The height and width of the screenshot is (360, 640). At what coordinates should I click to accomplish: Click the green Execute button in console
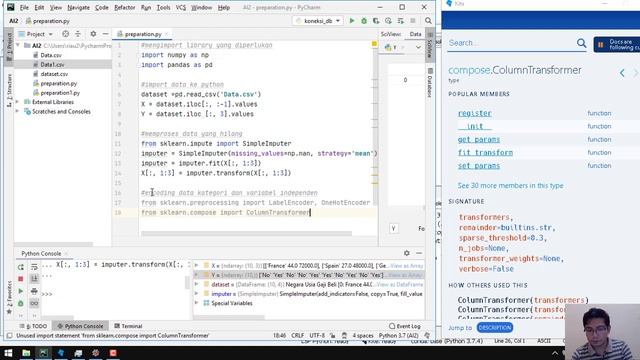point(21,291)
